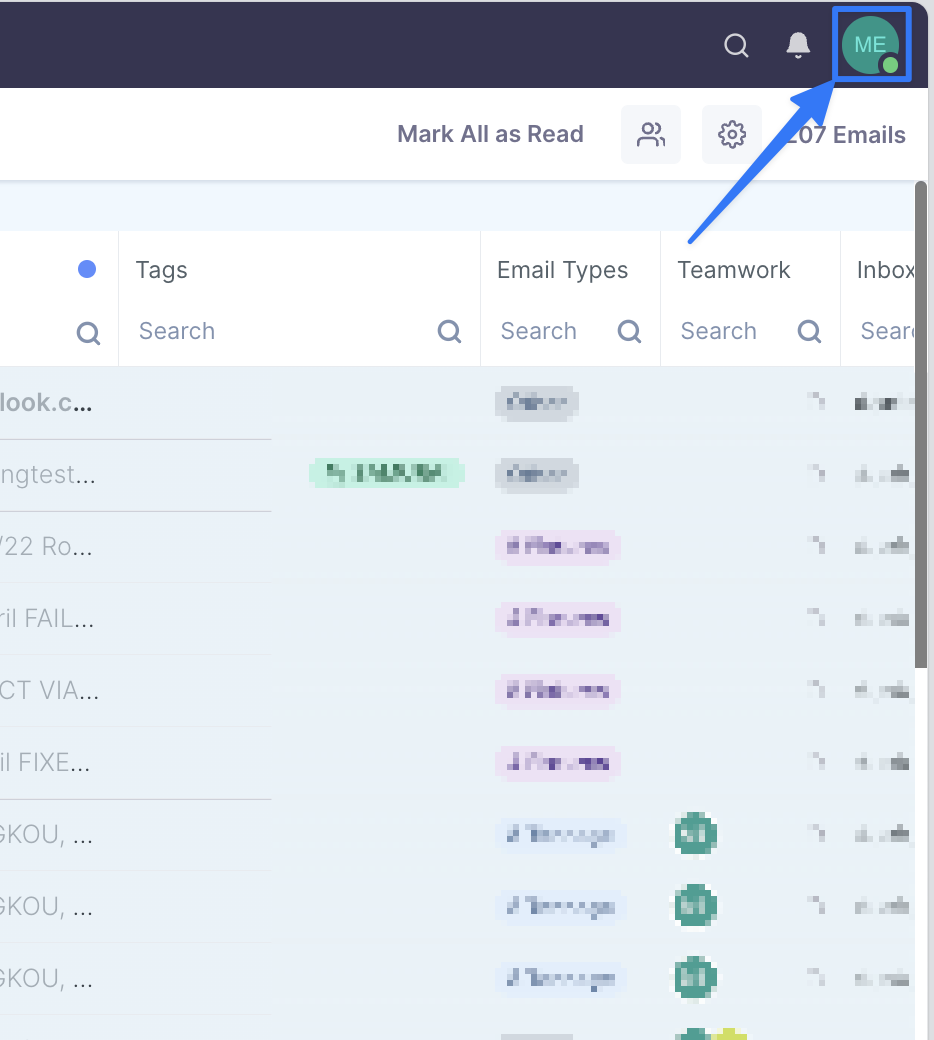Open the team members icon button
This screenshot has width=934, height=1040.
point(651,134)
